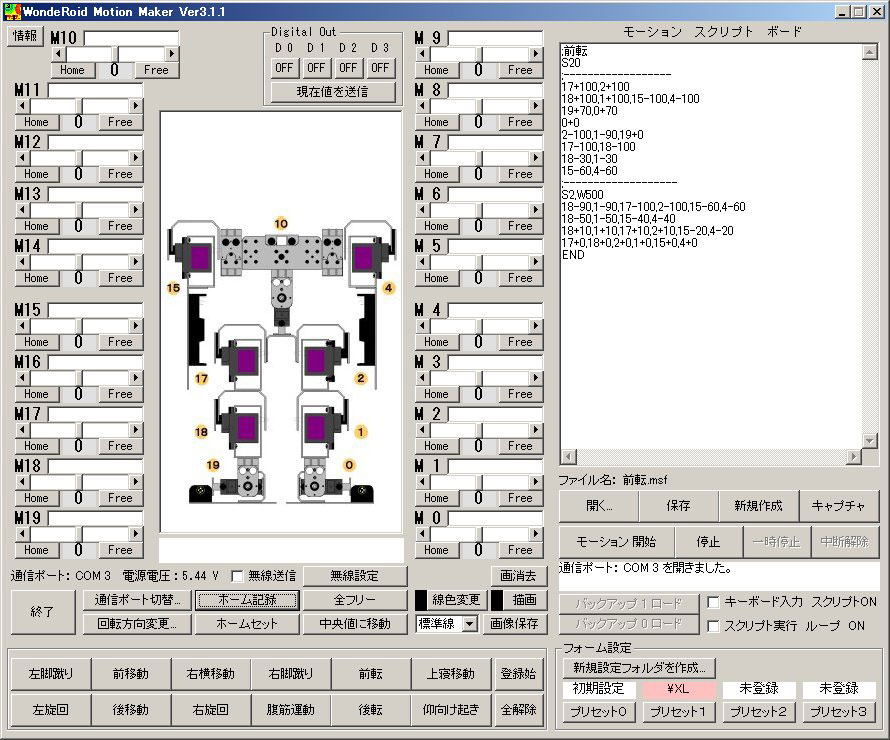Select servo marker 17 on the robot diagram
Image resolution: width=890 pixels, height=740 pixels.
201,379
